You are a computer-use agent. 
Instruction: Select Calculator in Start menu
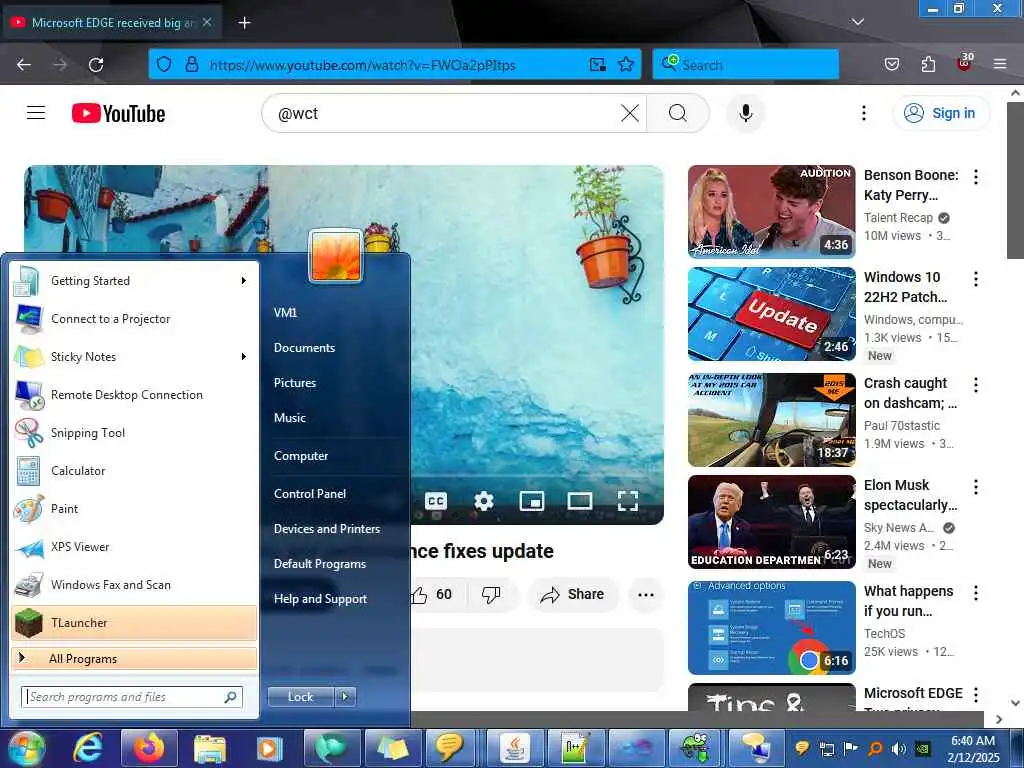click(135, 471)
